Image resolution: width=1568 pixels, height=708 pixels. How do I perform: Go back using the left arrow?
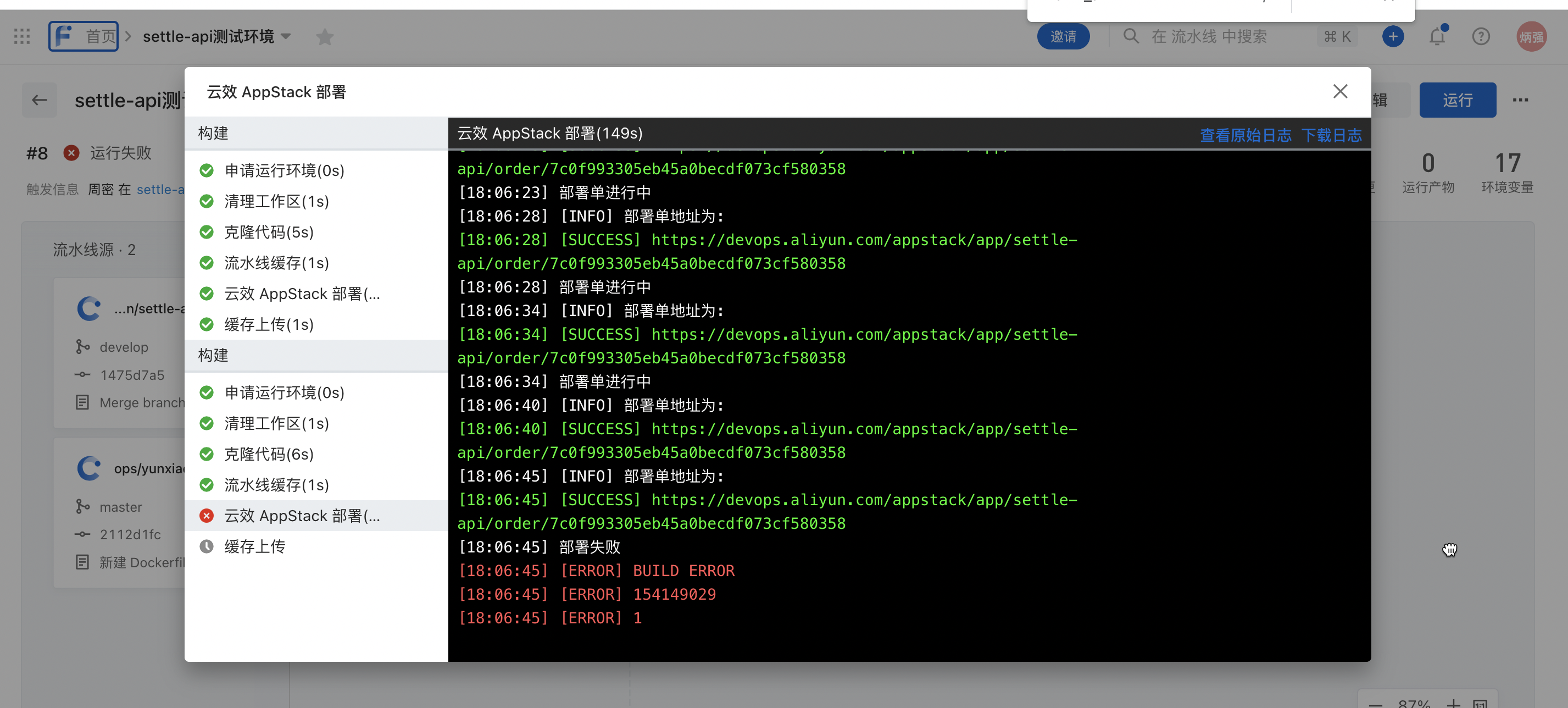click(x=40, y=100)
